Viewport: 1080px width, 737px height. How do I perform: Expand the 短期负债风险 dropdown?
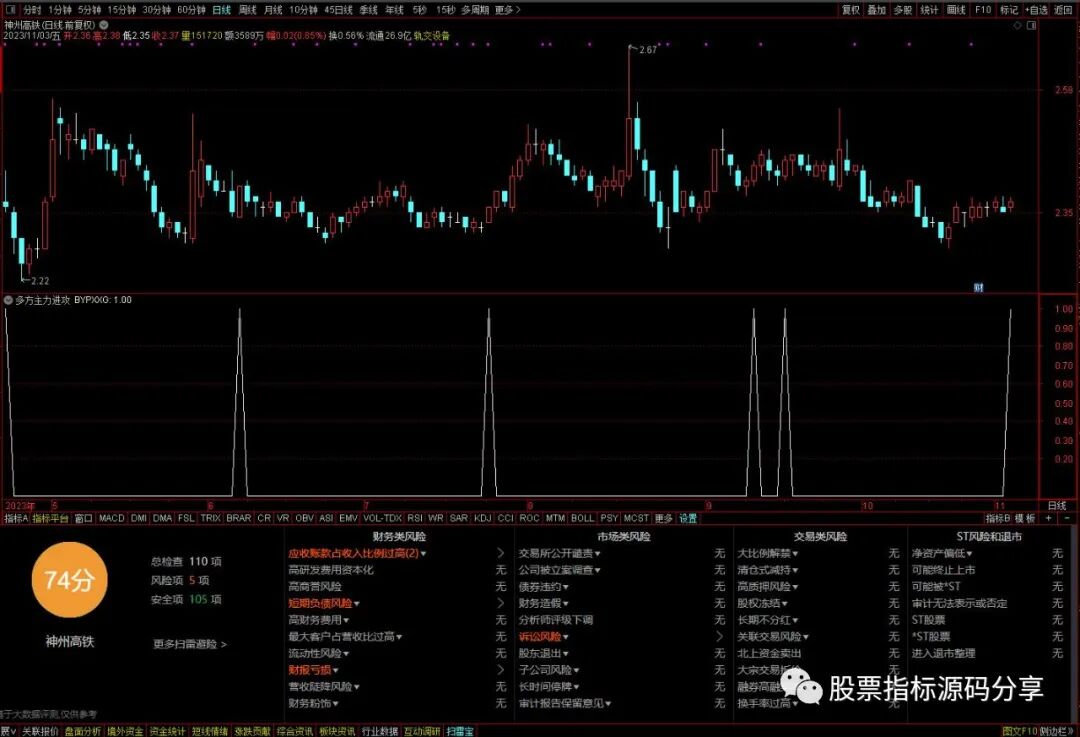(357, 604)
